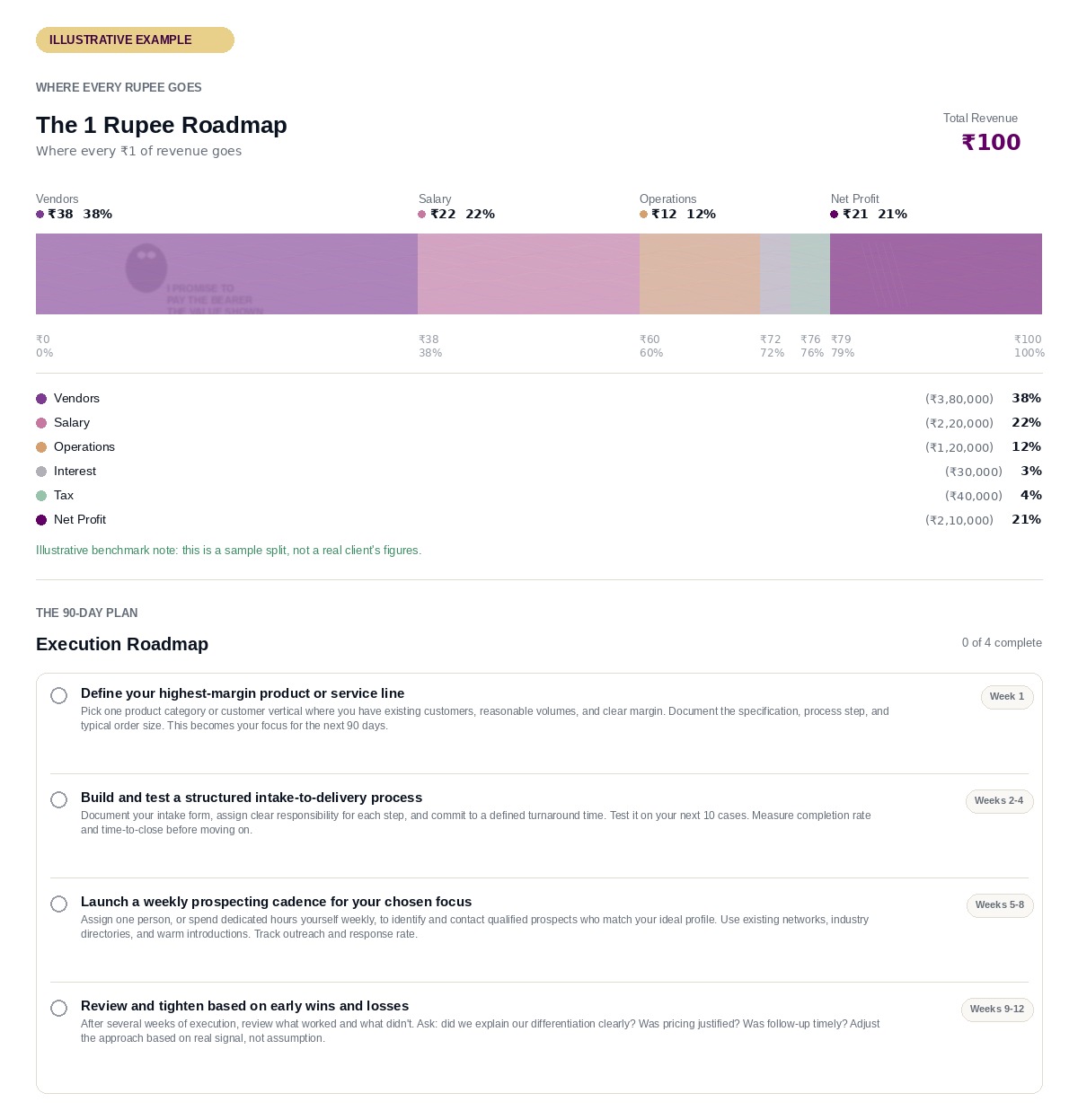Click the '₹22 22%' Salary label above bar
The width and height of the screenshot is (1078, 1120).
click(456, 214)
